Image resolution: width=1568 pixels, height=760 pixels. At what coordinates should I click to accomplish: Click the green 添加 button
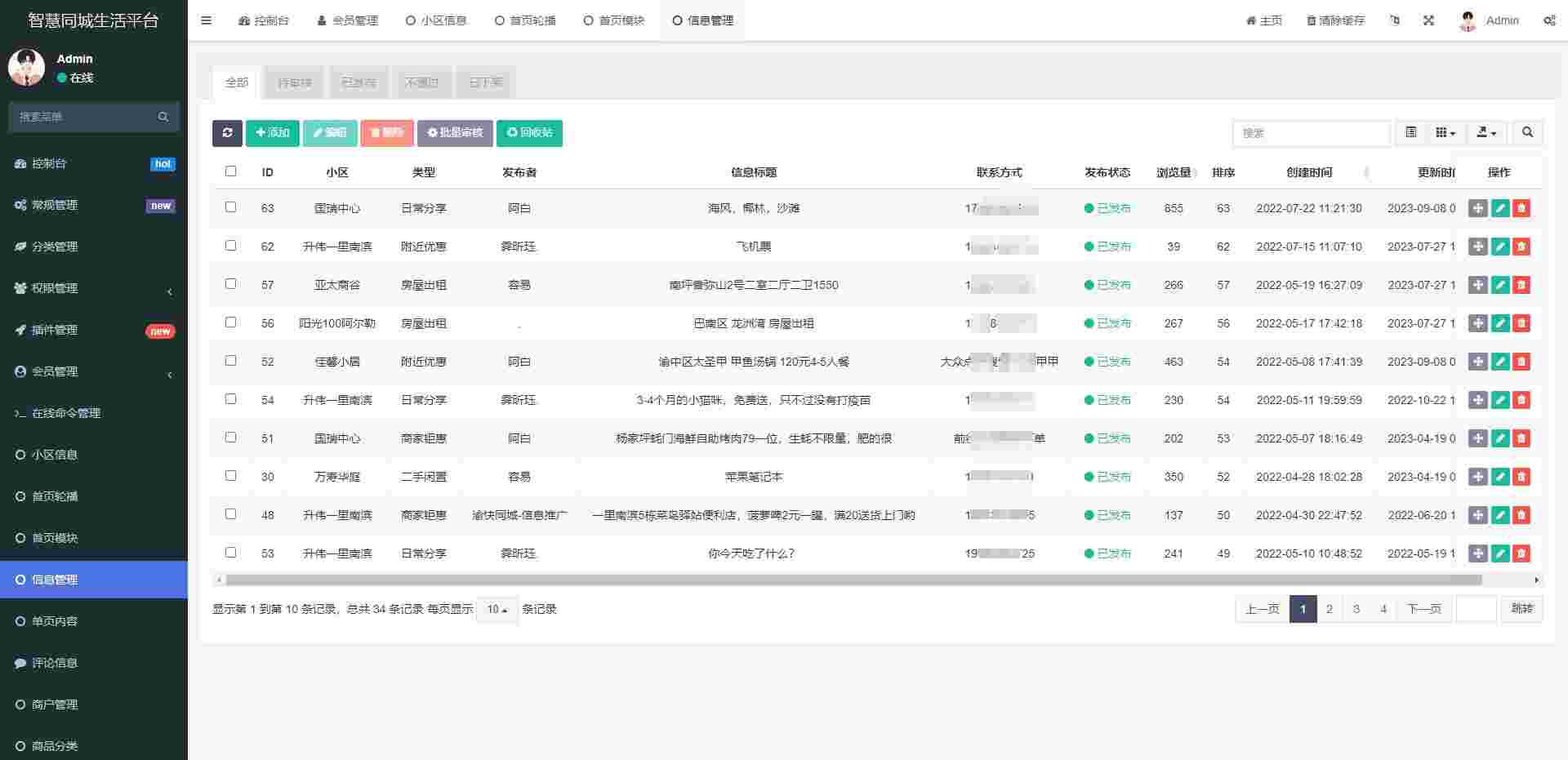click(272, 133)
